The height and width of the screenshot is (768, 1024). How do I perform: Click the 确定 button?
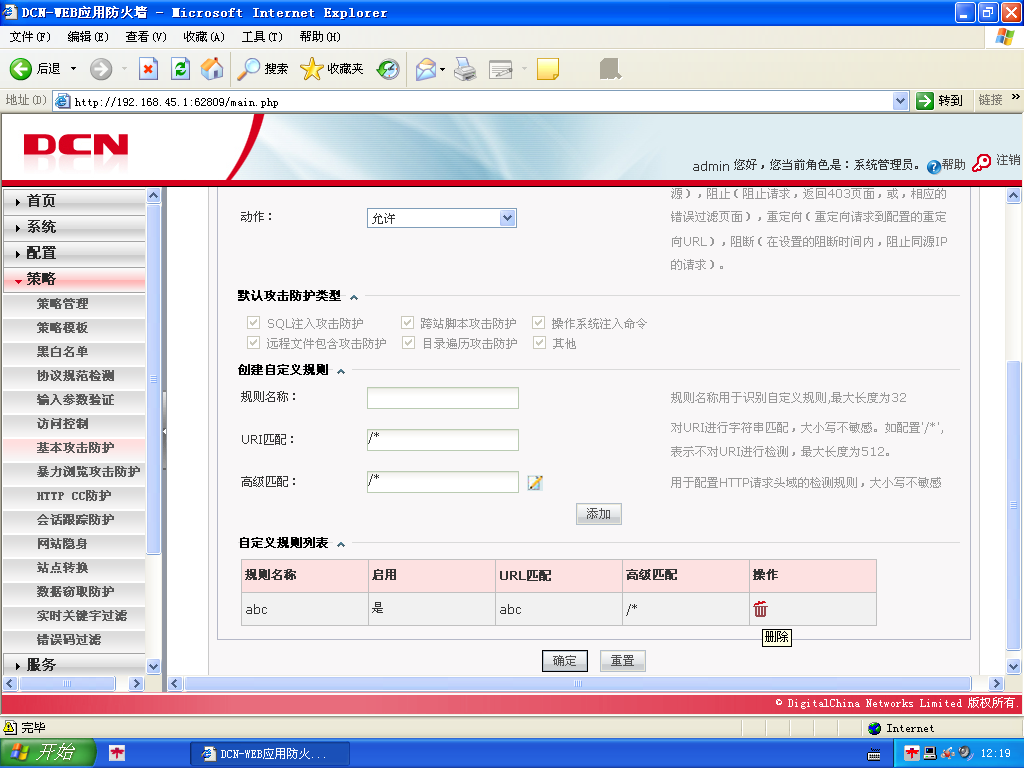click(x=565, y=661)
